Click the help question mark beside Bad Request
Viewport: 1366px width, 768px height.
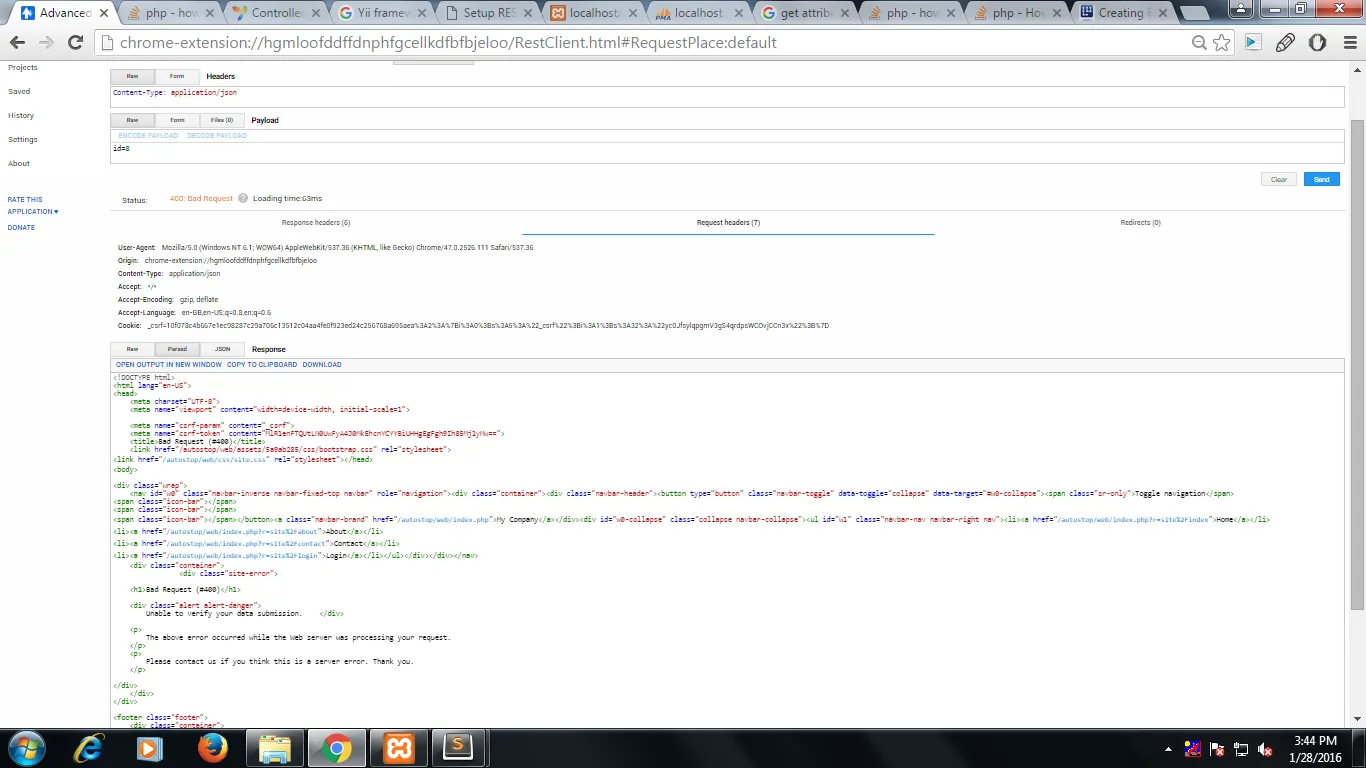point(243,198)
